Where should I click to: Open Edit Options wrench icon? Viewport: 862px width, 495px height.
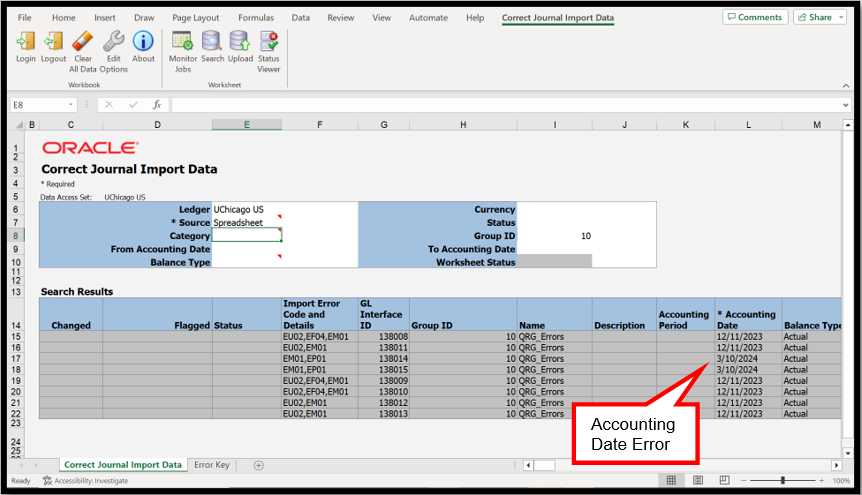[x=114, y=41]
